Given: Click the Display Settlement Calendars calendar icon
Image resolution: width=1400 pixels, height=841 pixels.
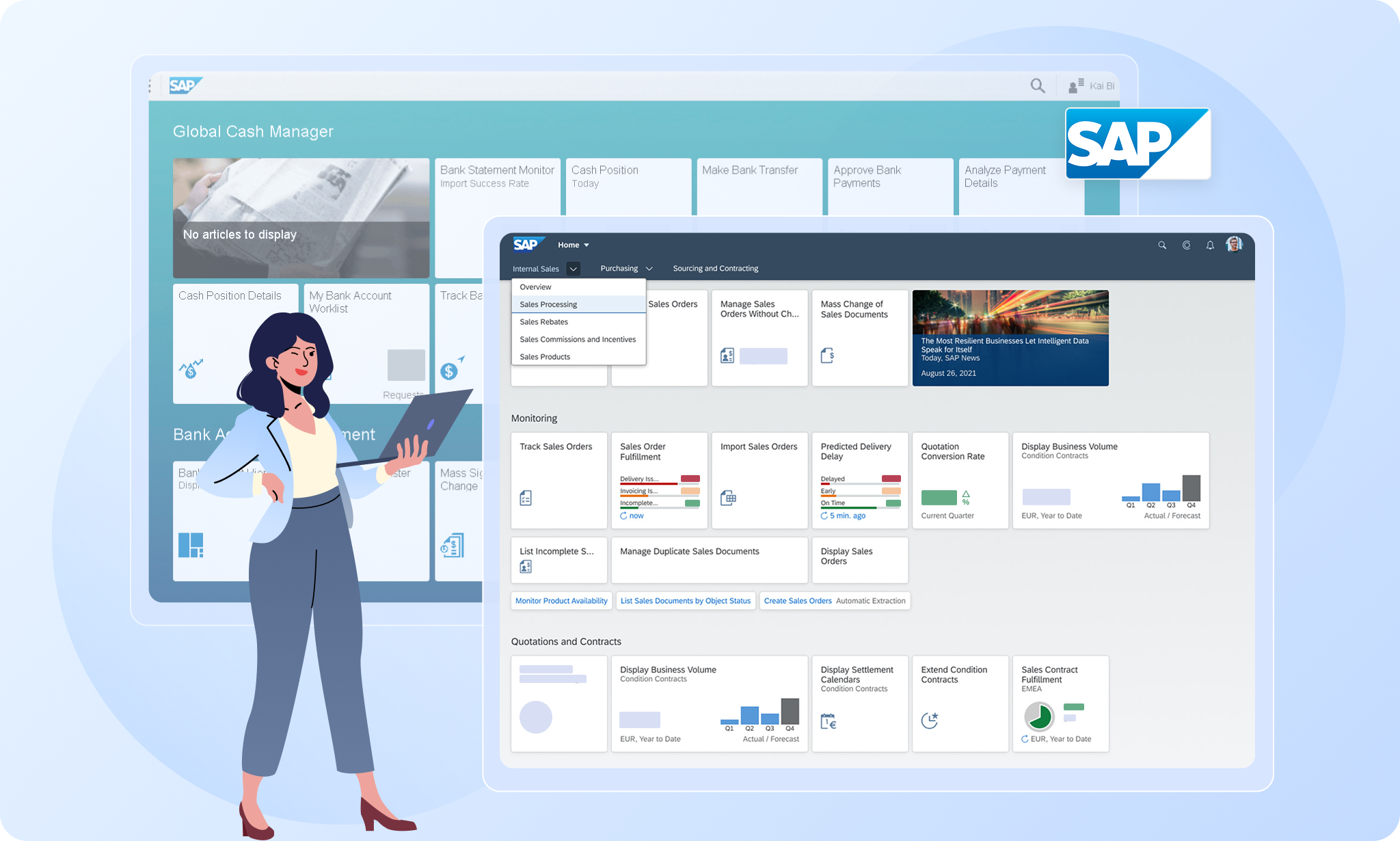Looking at the screenshot, I should click(829, 721).
